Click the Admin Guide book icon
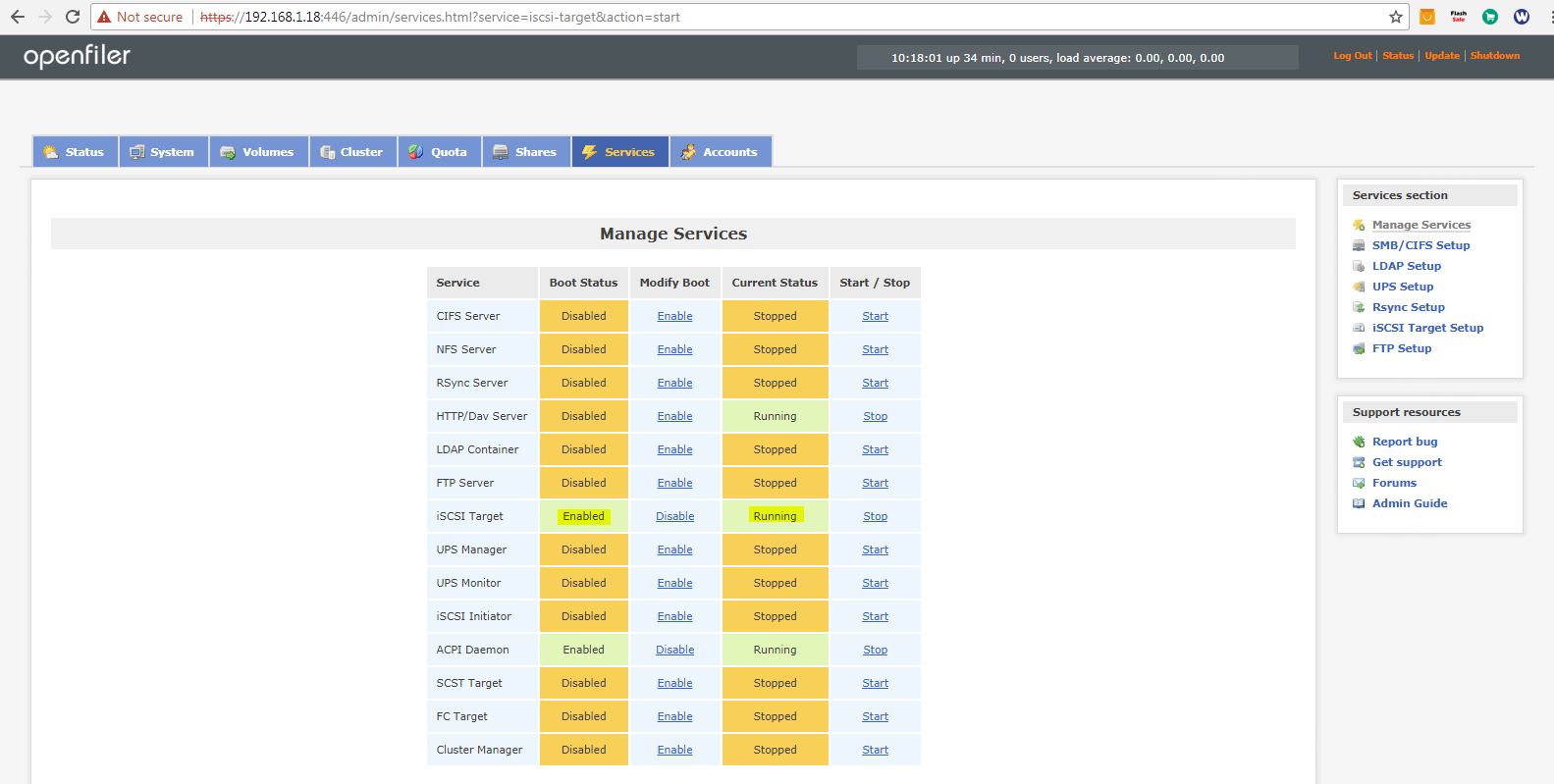1554x784 pixels. click(1359, 503)
